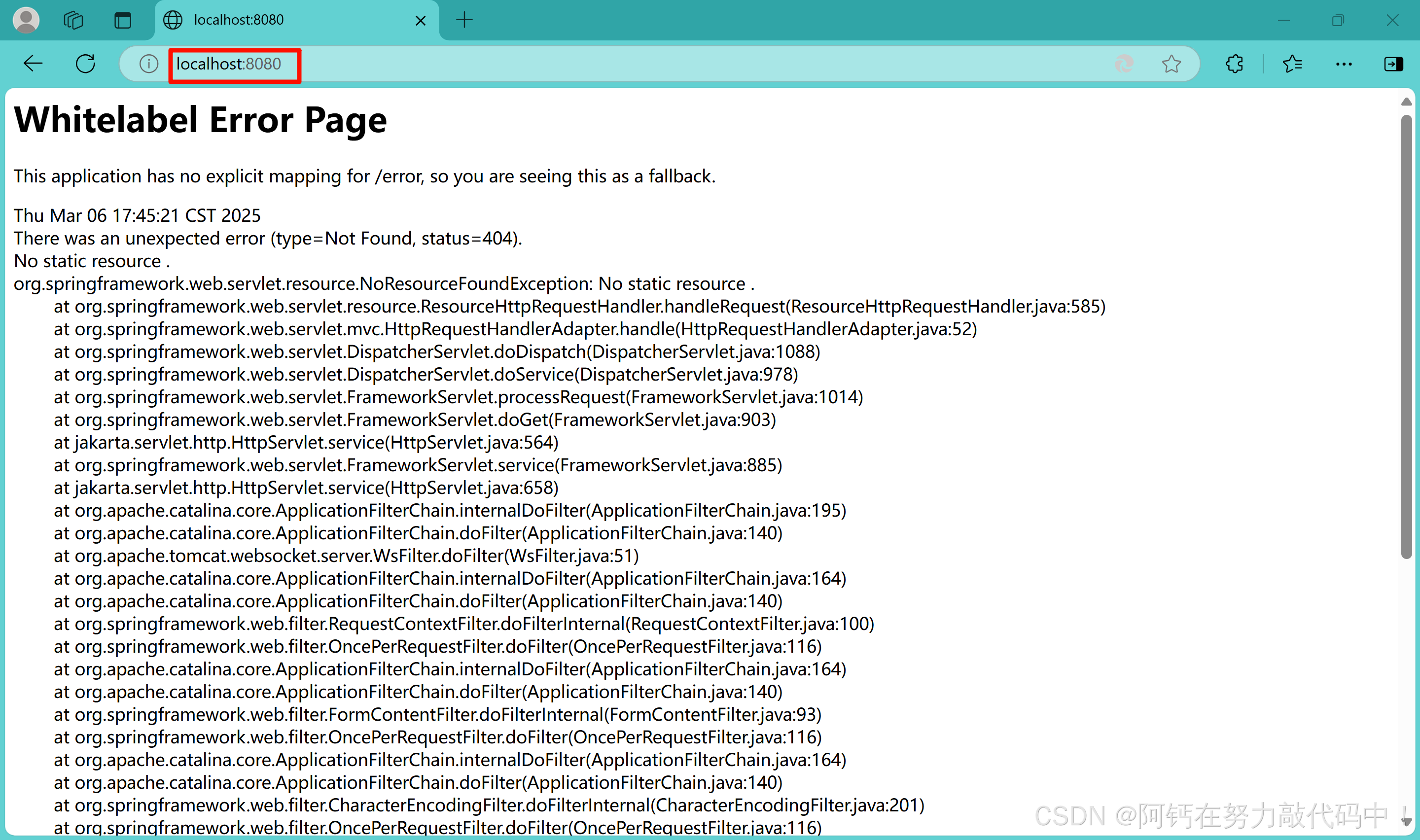Open the Favorites list menu
The width and height of the screenshot is (1420, 840).
click(x=1292, y=64)
